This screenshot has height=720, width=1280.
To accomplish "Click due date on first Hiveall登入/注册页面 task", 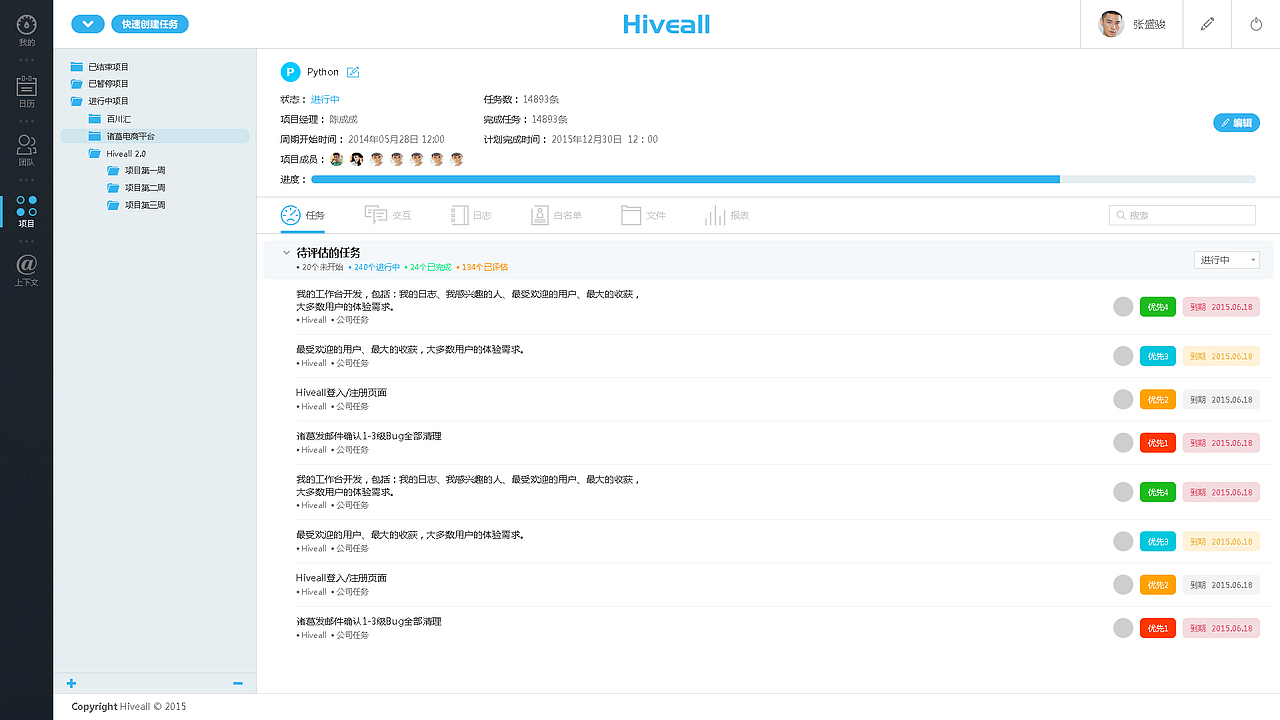I will [x=1221, y=399].
